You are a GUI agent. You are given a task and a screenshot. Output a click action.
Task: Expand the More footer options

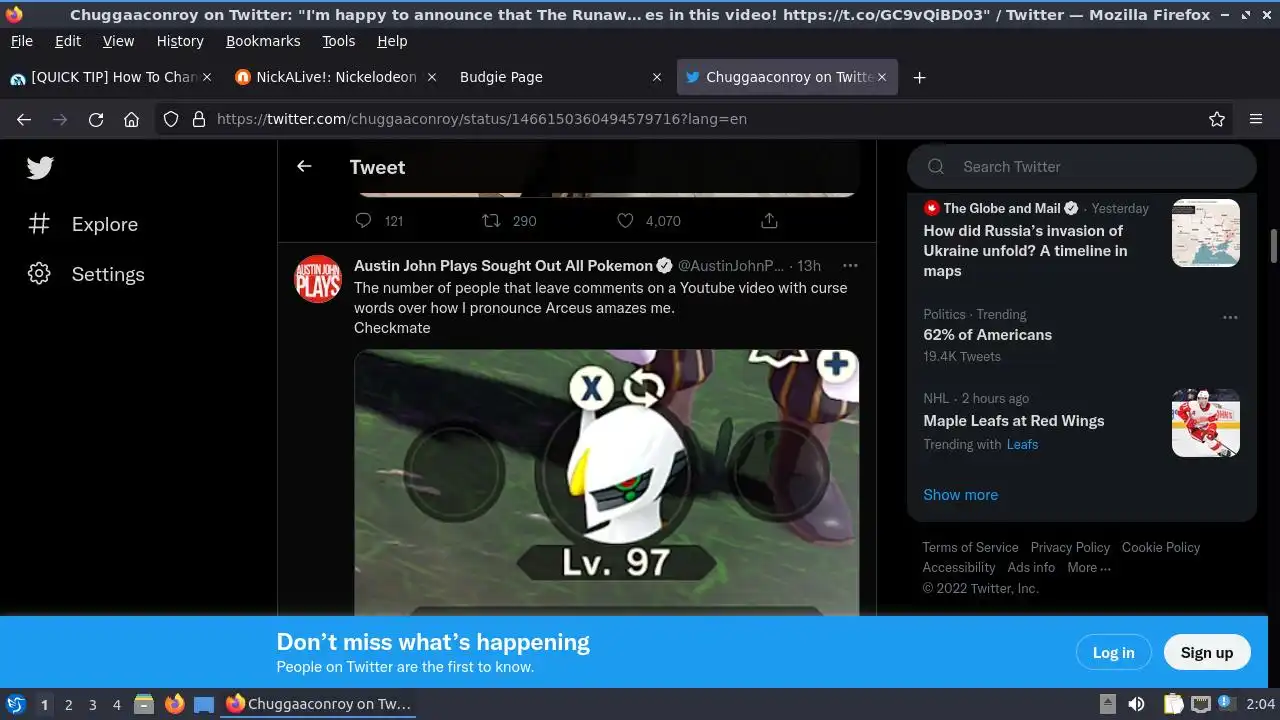click(1089, 567)
